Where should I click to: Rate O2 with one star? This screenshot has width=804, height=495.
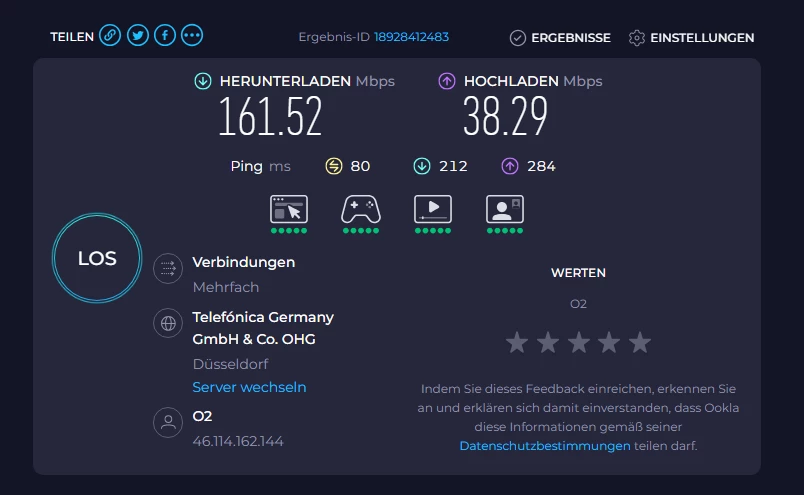pyautogui.click(x=516, y=343)
